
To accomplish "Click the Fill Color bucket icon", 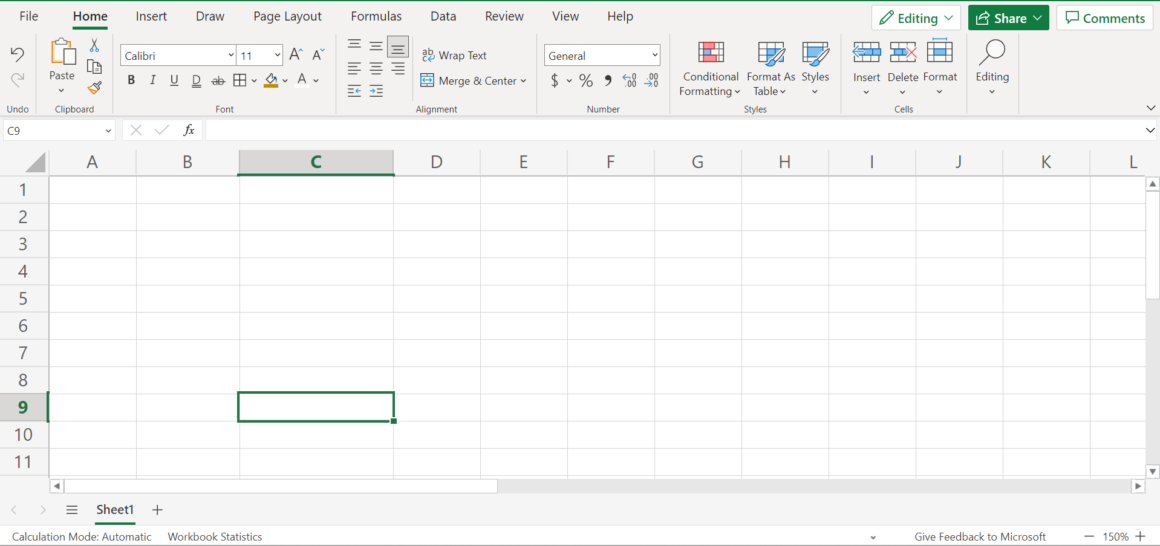I will click(x=271, y=80).
